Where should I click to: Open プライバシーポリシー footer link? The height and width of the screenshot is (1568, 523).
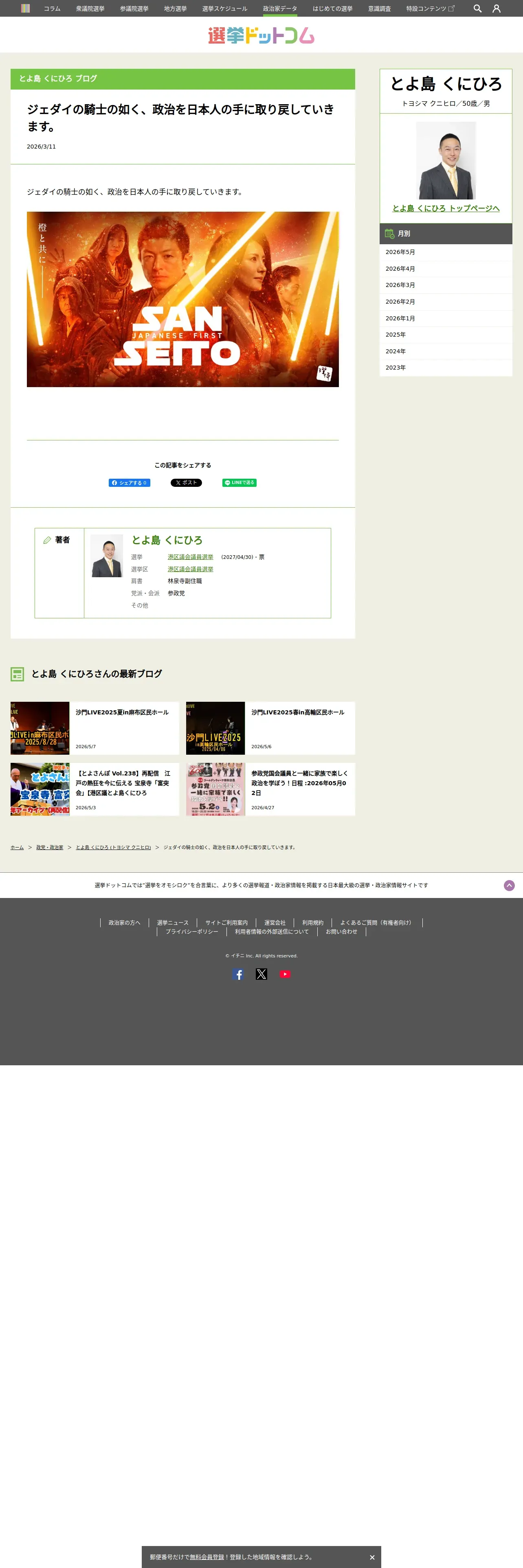pos(192,932)
